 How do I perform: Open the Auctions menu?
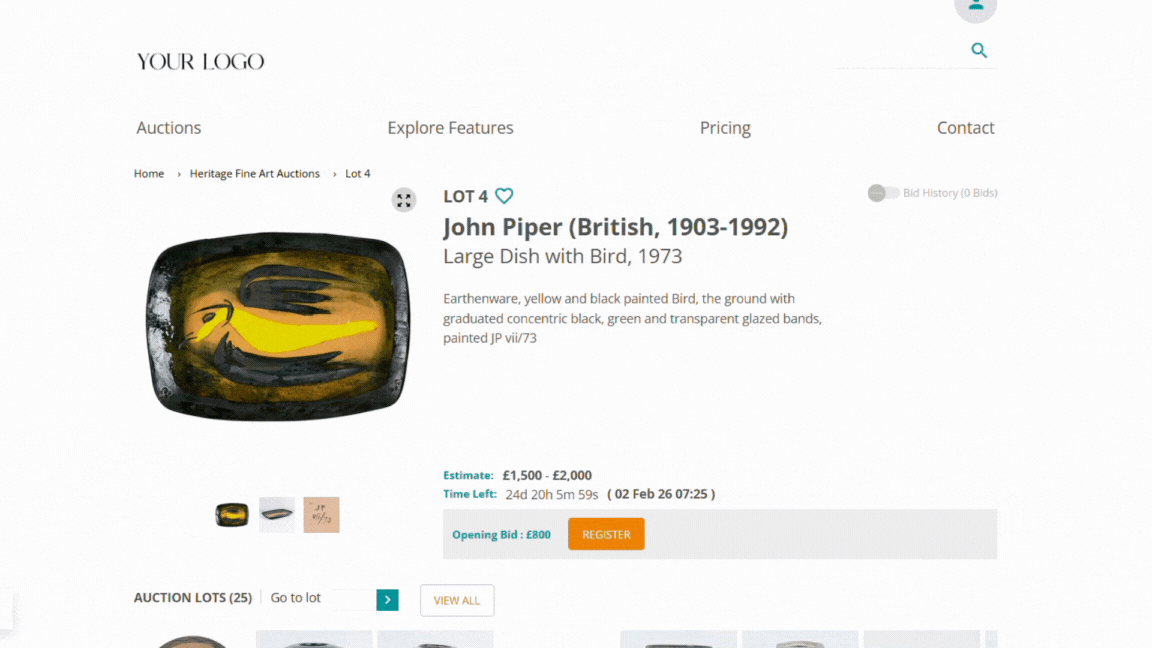(x=169, y=128)
